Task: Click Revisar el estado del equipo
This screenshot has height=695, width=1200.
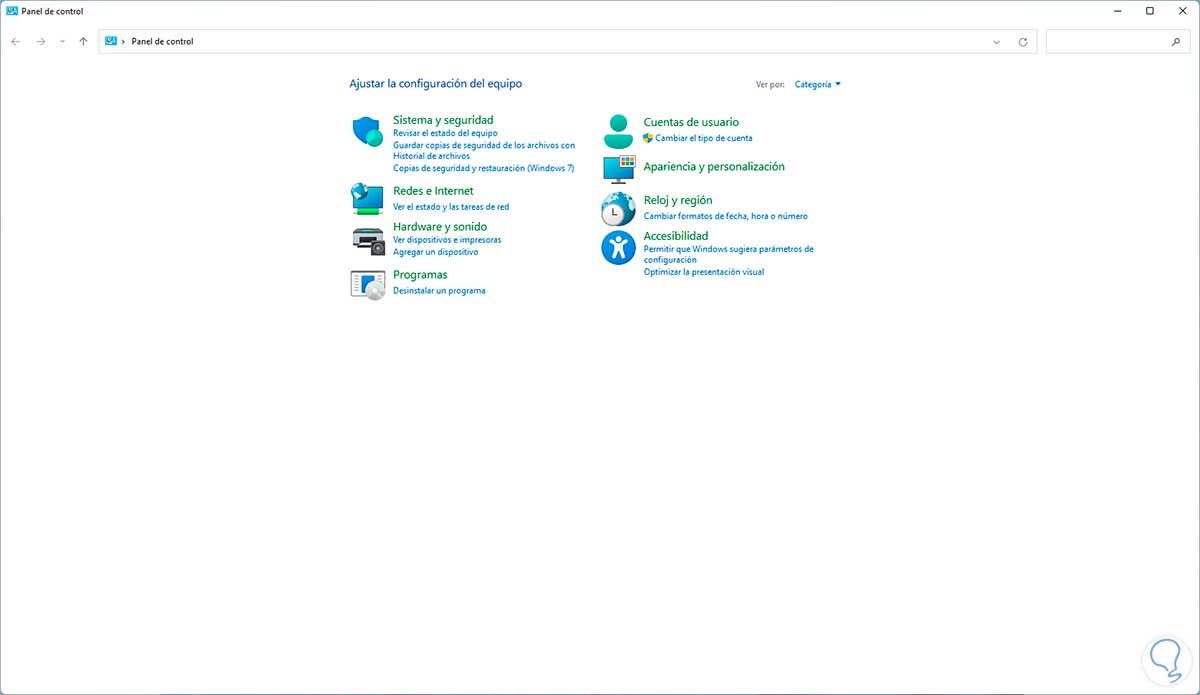Action: point(445,133)
